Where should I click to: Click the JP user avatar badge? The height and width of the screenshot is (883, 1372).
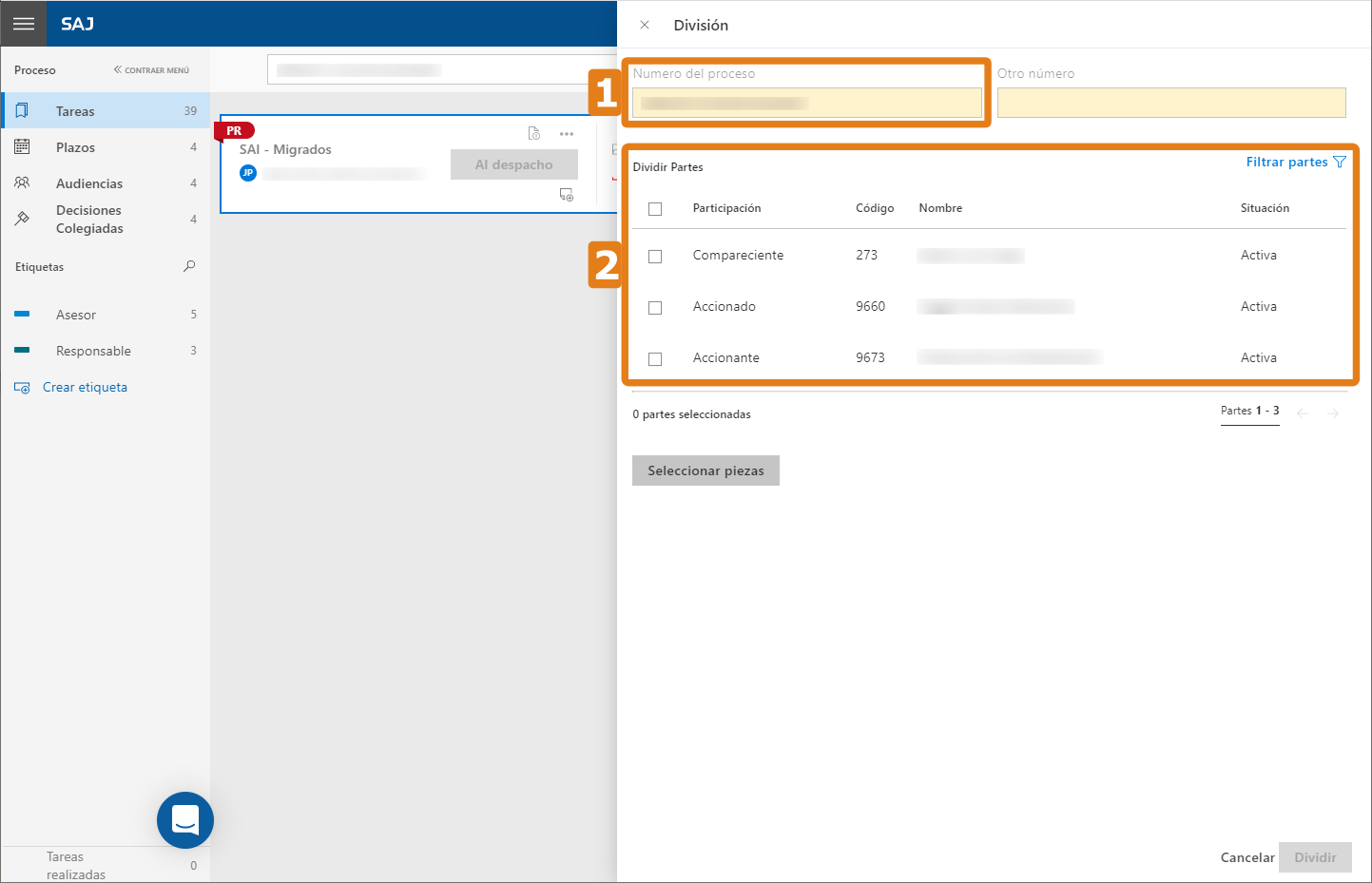coord(248,173)
